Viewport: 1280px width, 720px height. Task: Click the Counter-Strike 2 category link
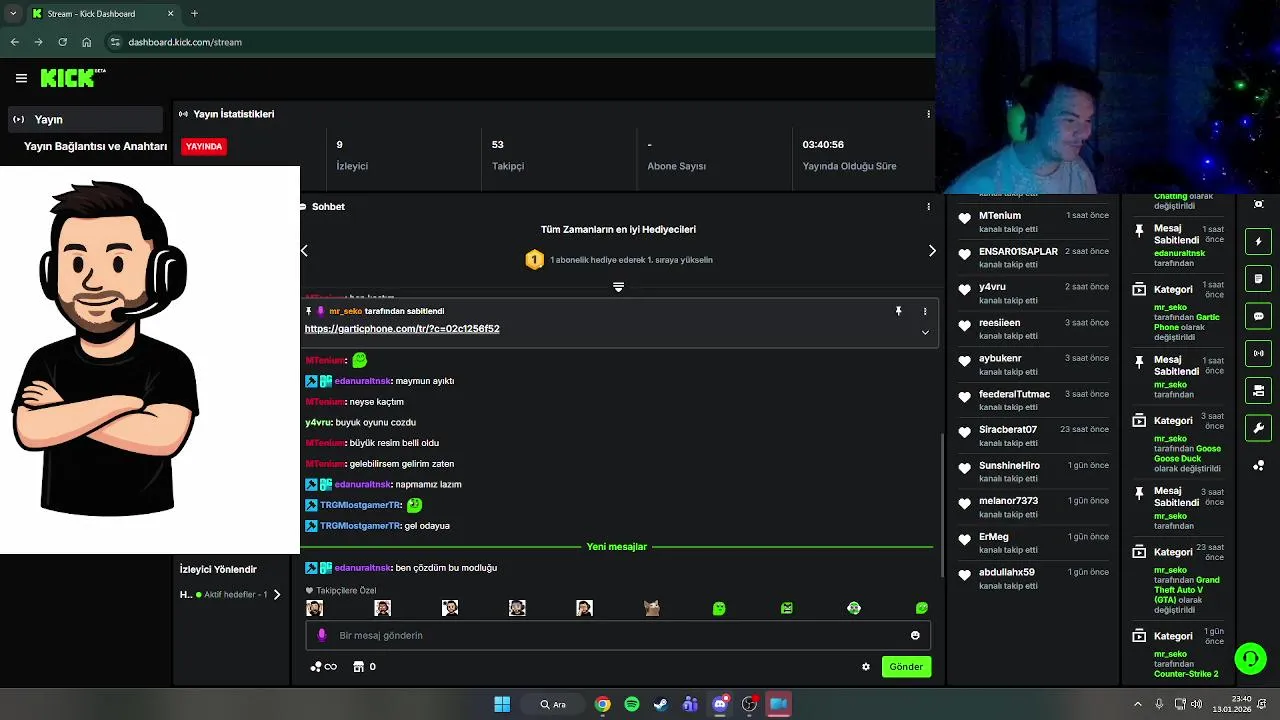click(x=1186, y=674)
